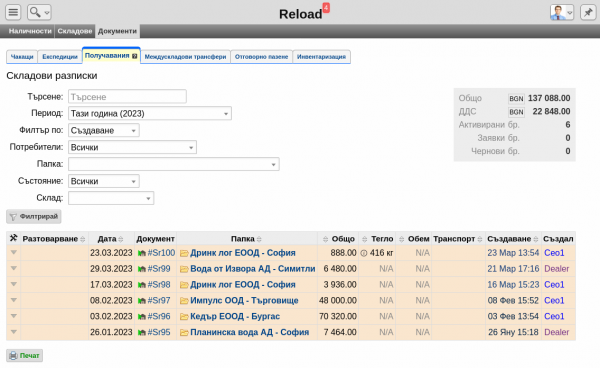Open folder icon for Кедър ЕООД - Бургас
The height and width of the screenshot is (368, 600).
coord(184,317)
